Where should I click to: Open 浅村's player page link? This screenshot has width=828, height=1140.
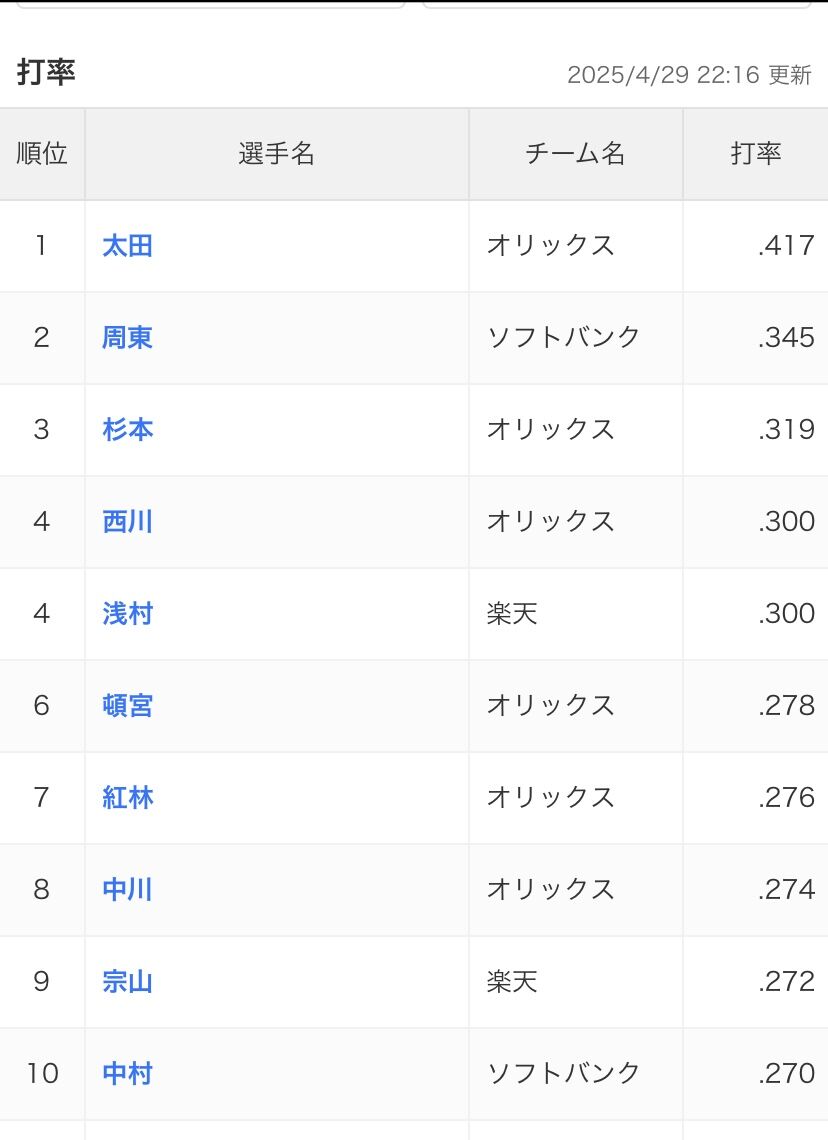coord(127,614)
